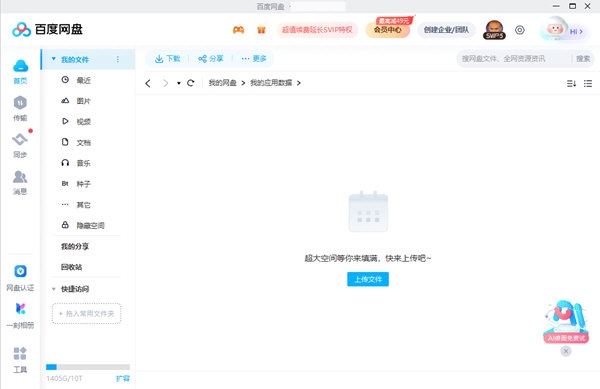This screenshot has width=600, height=389.
Task: Click the game controller icon in header
Action: point(238,30)
